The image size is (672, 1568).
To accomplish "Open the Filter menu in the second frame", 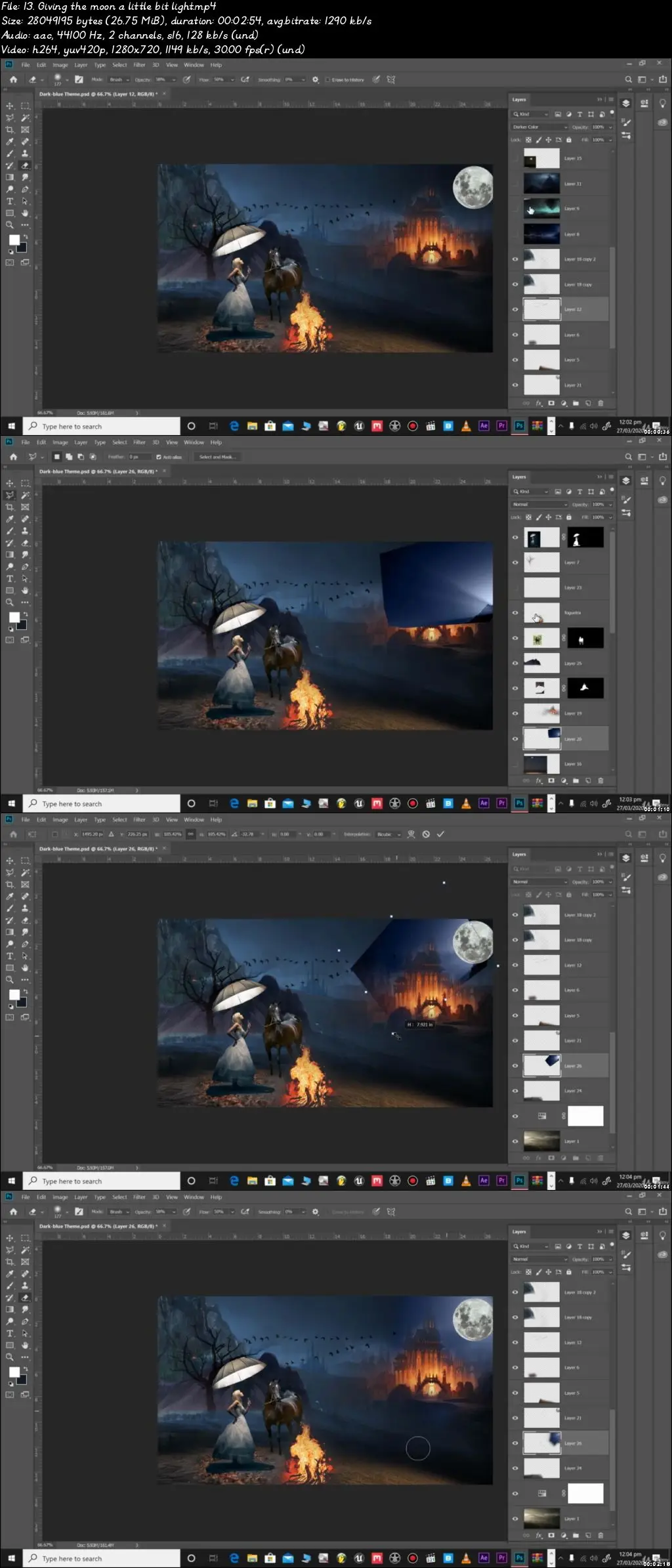I will tap(139, 442).
